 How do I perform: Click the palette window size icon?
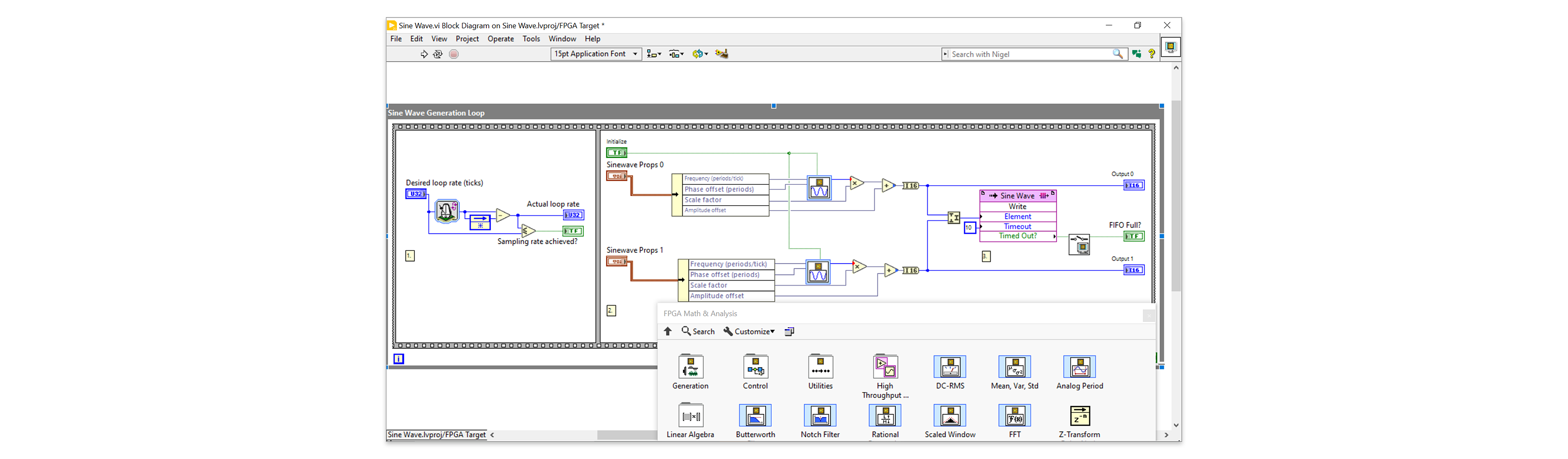pyautogui.click(x=789, y=331)
